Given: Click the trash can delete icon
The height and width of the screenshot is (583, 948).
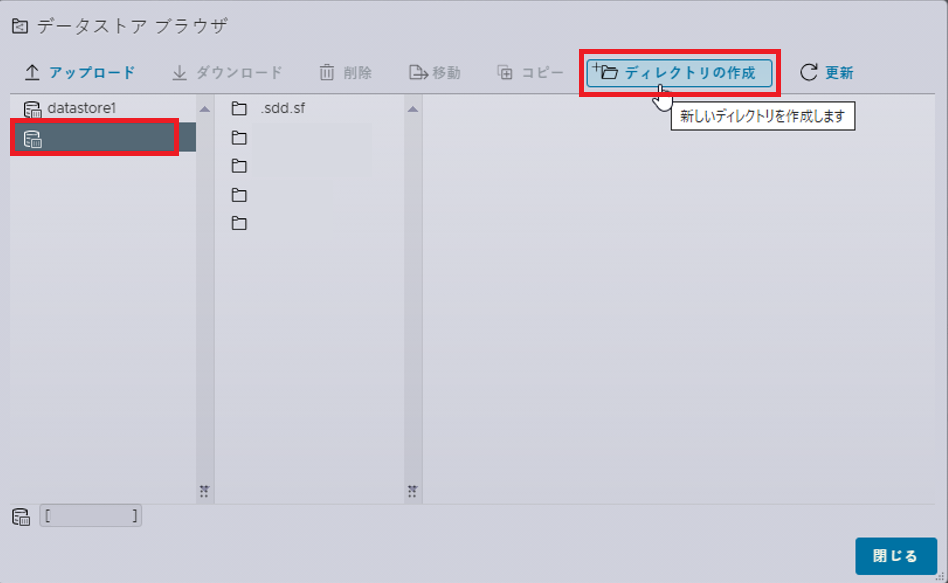Looking at the screenshot, I should coord(326,73).
